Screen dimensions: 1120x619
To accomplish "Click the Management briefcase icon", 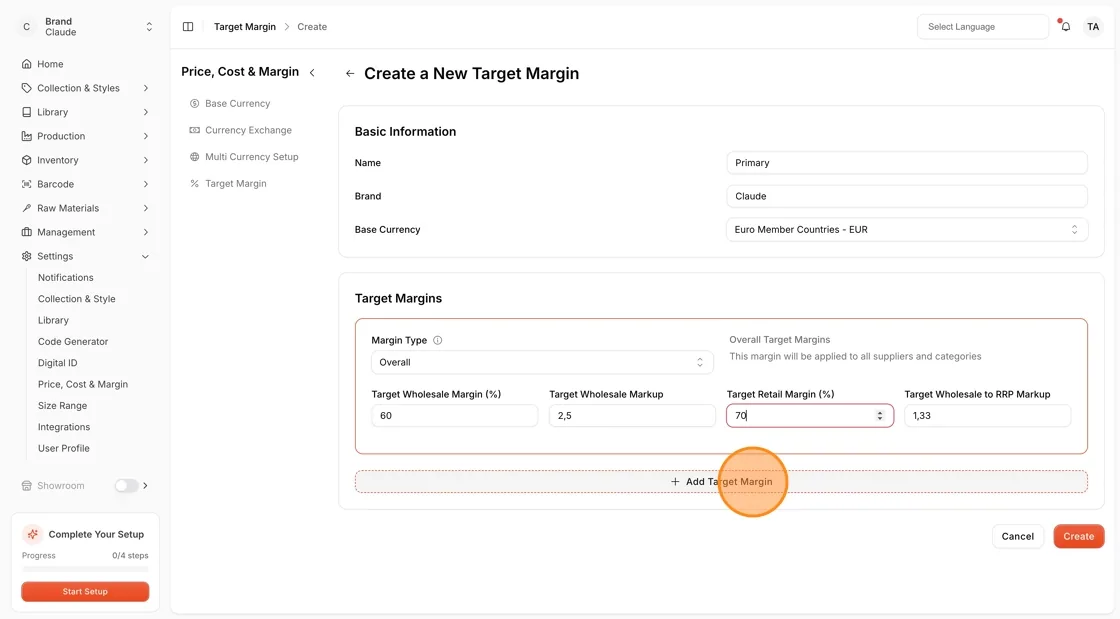I will [26, 232].
